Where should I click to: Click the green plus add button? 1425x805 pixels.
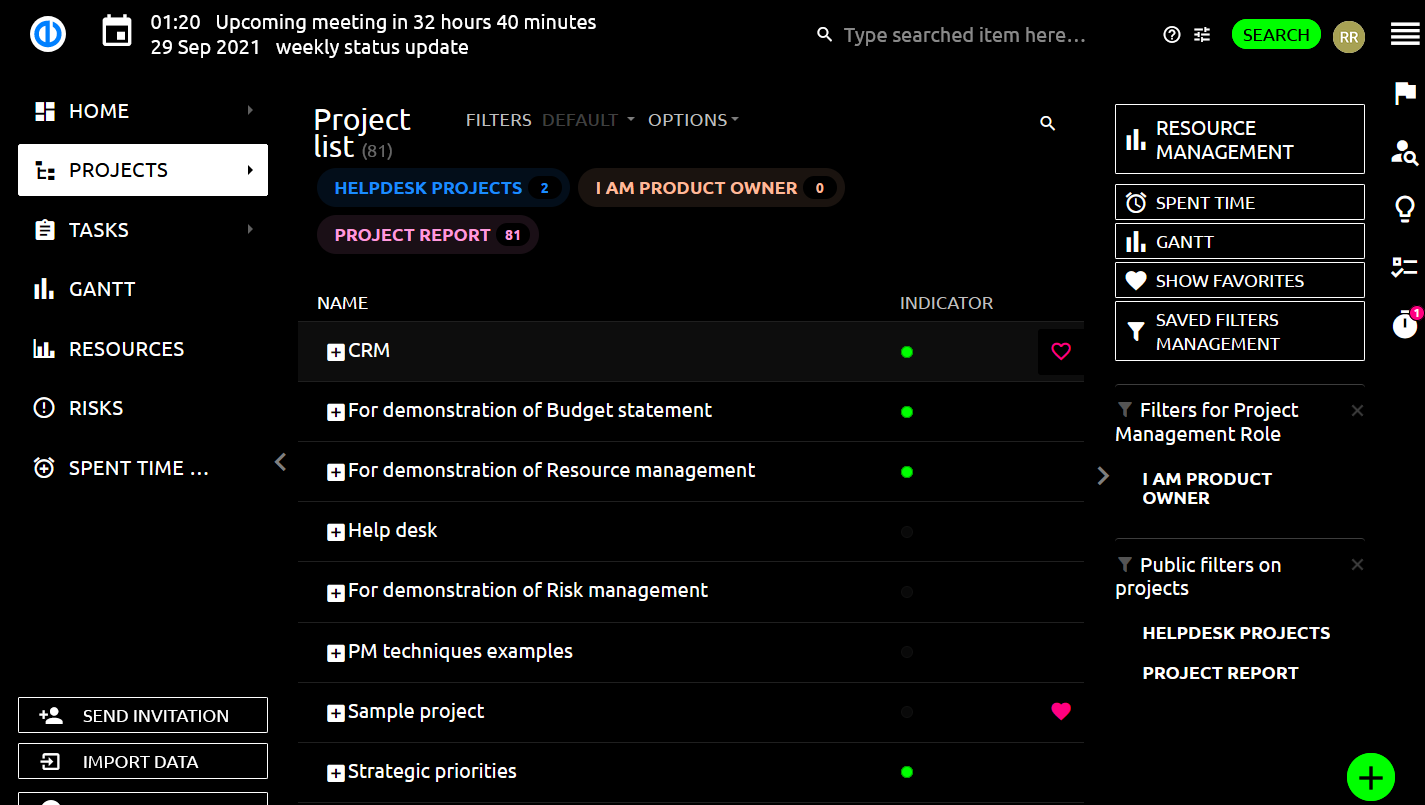tap(1370, 777)
